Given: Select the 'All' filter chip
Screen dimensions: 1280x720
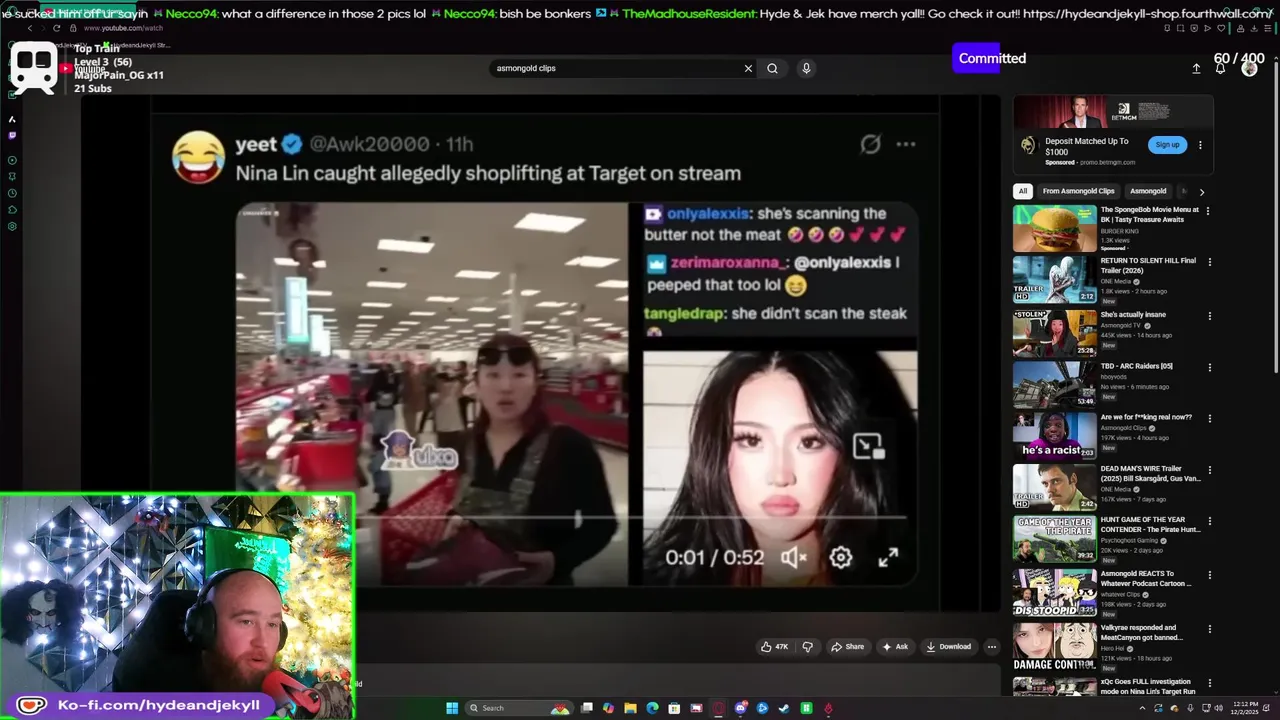Looking at the screenshot, I should 1022,191.
